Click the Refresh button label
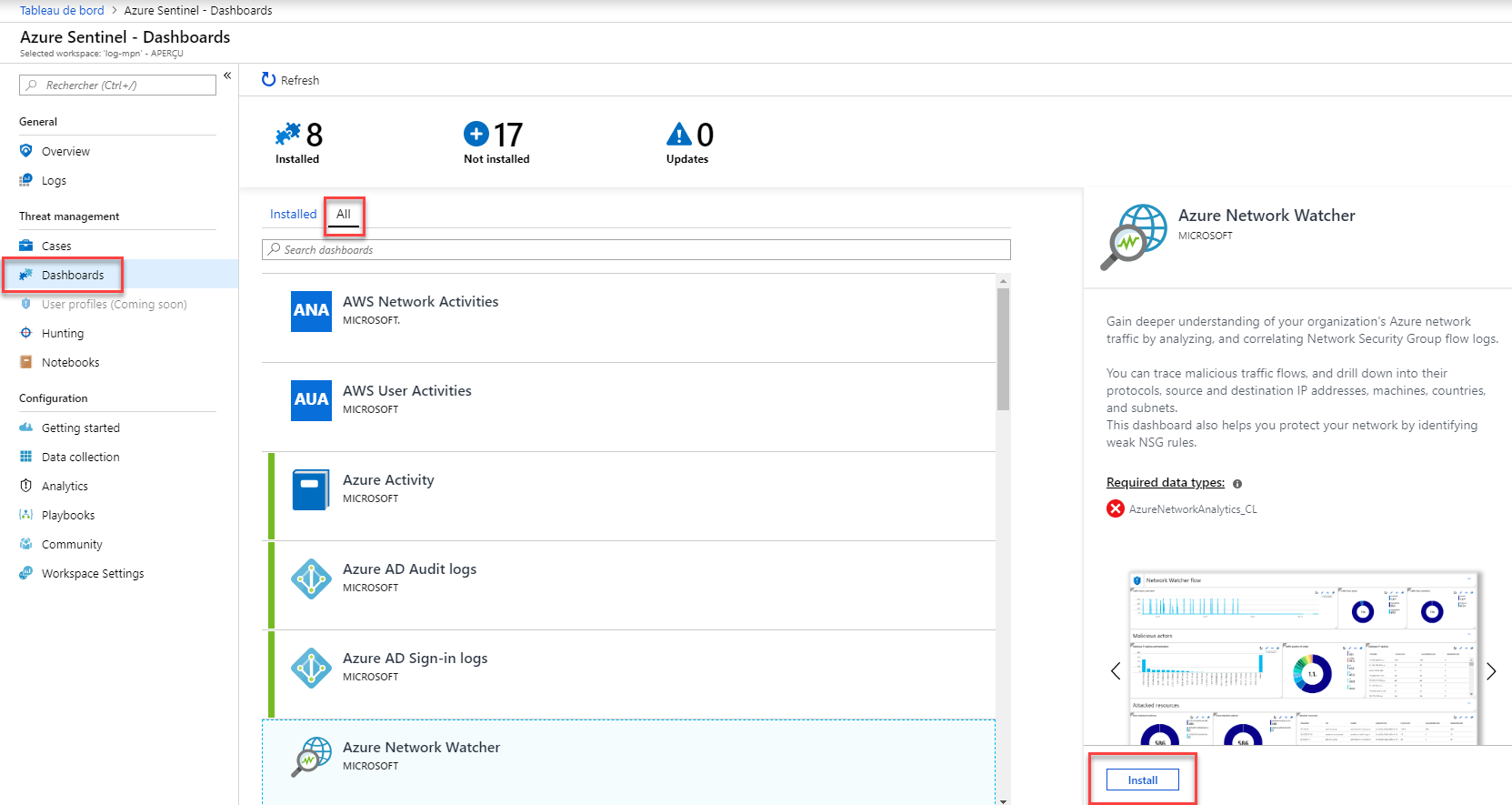 click(300, 80)
